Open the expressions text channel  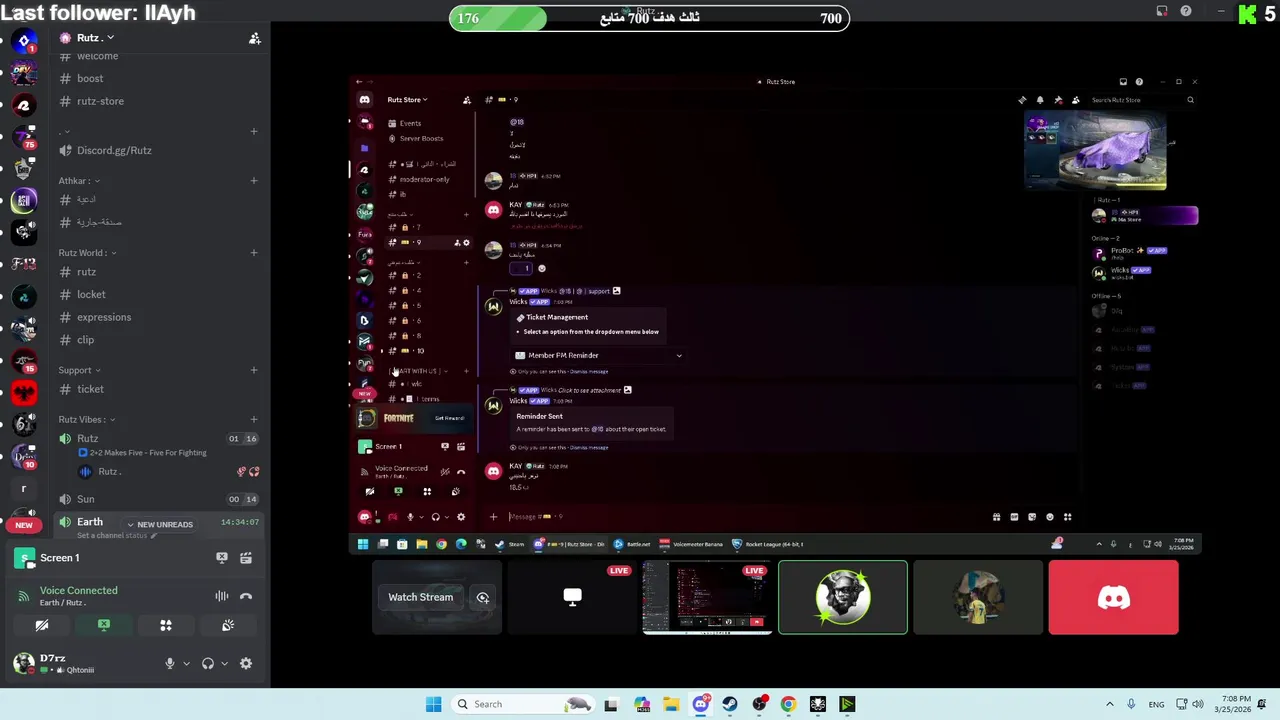pyautogui.click(x=104, y=317)
